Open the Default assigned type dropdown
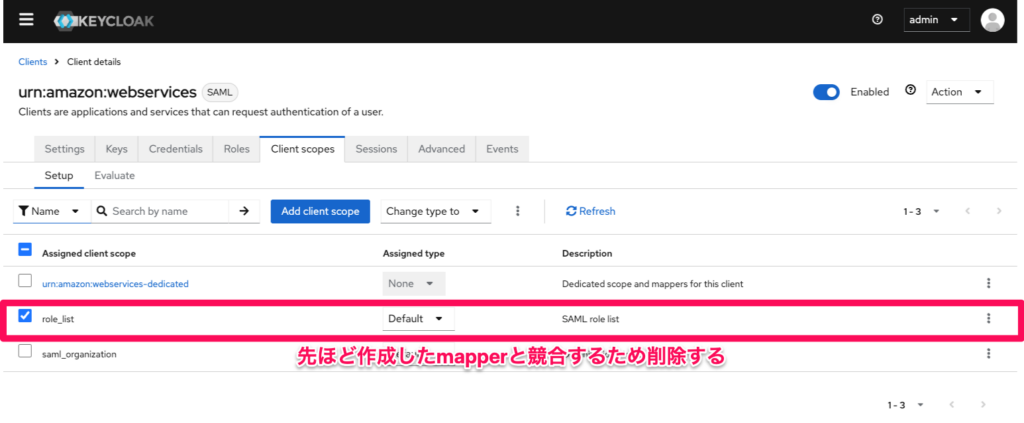 coord(417,318)
